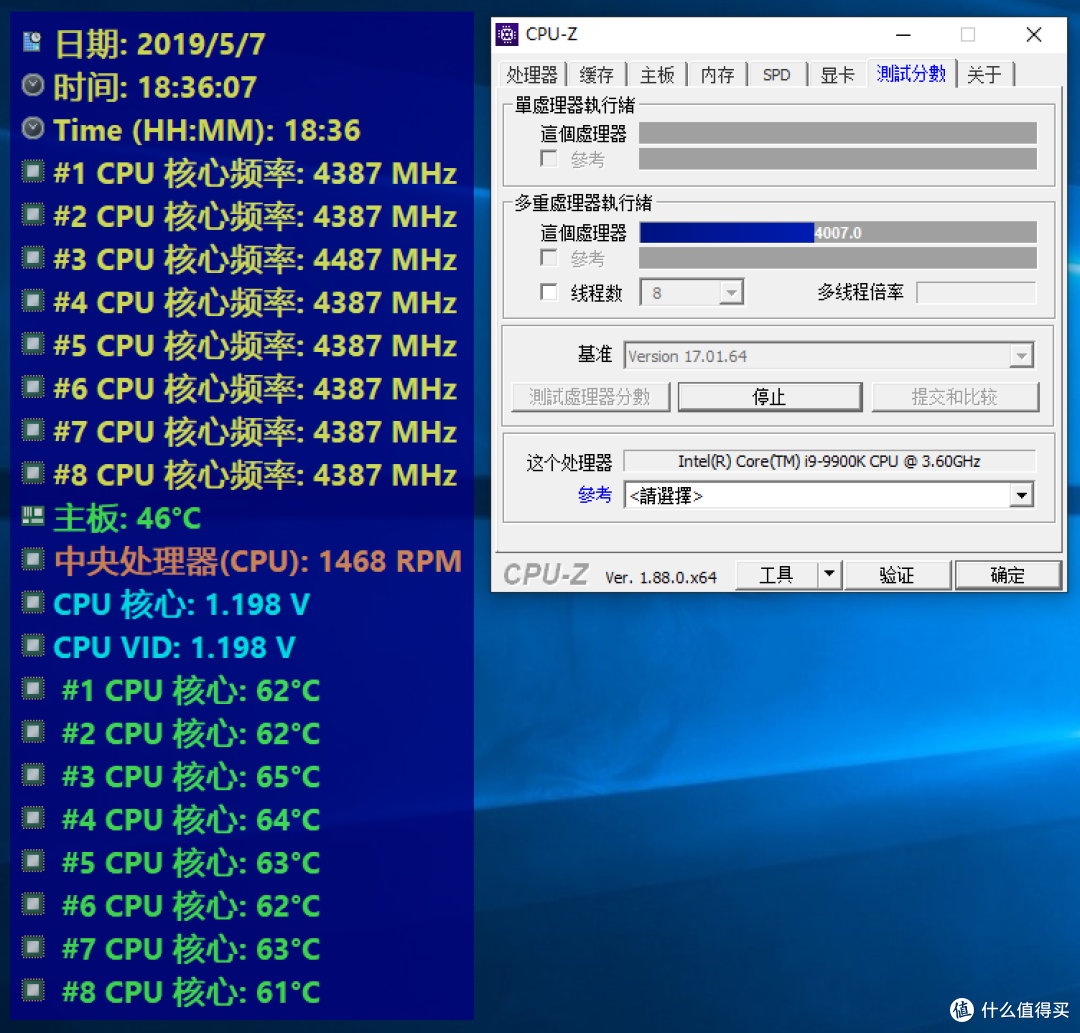Click the 工具 button
This screenshot has width=1080, height=1033.
coord(777,574)
